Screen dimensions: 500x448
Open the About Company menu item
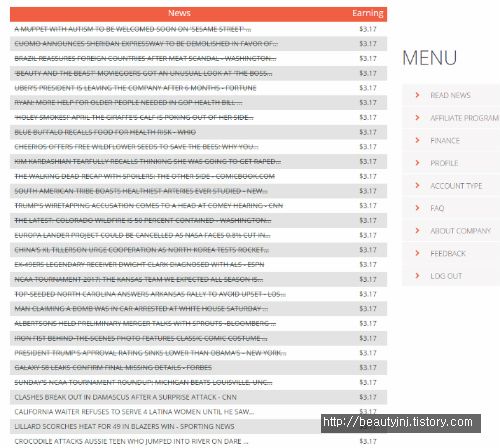click(460, 231)
